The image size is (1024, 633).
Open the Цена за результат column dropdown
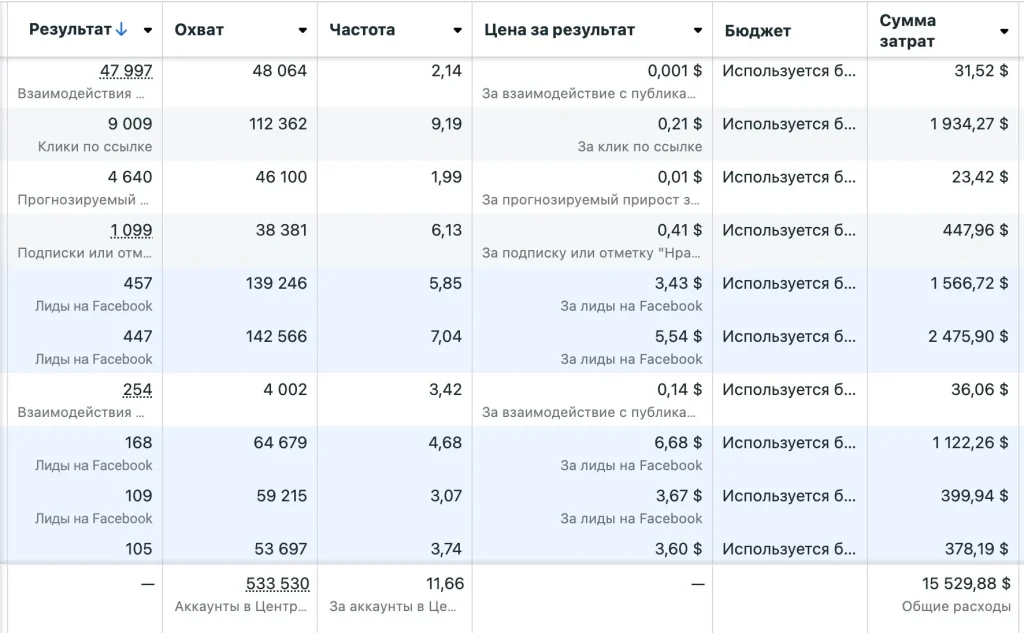pos(698,30)
